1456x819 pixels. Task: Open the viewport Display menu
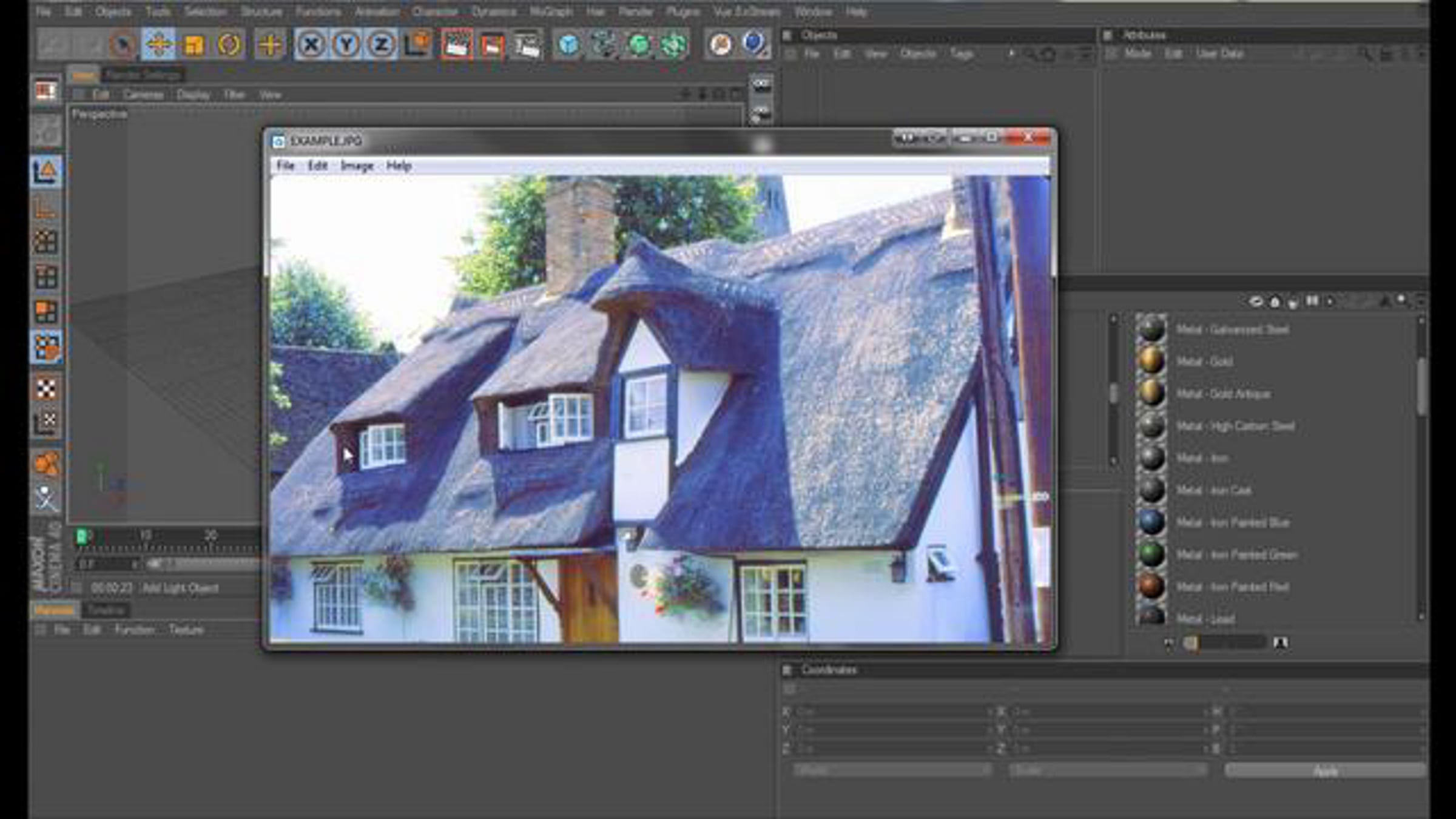pos(194,95)
